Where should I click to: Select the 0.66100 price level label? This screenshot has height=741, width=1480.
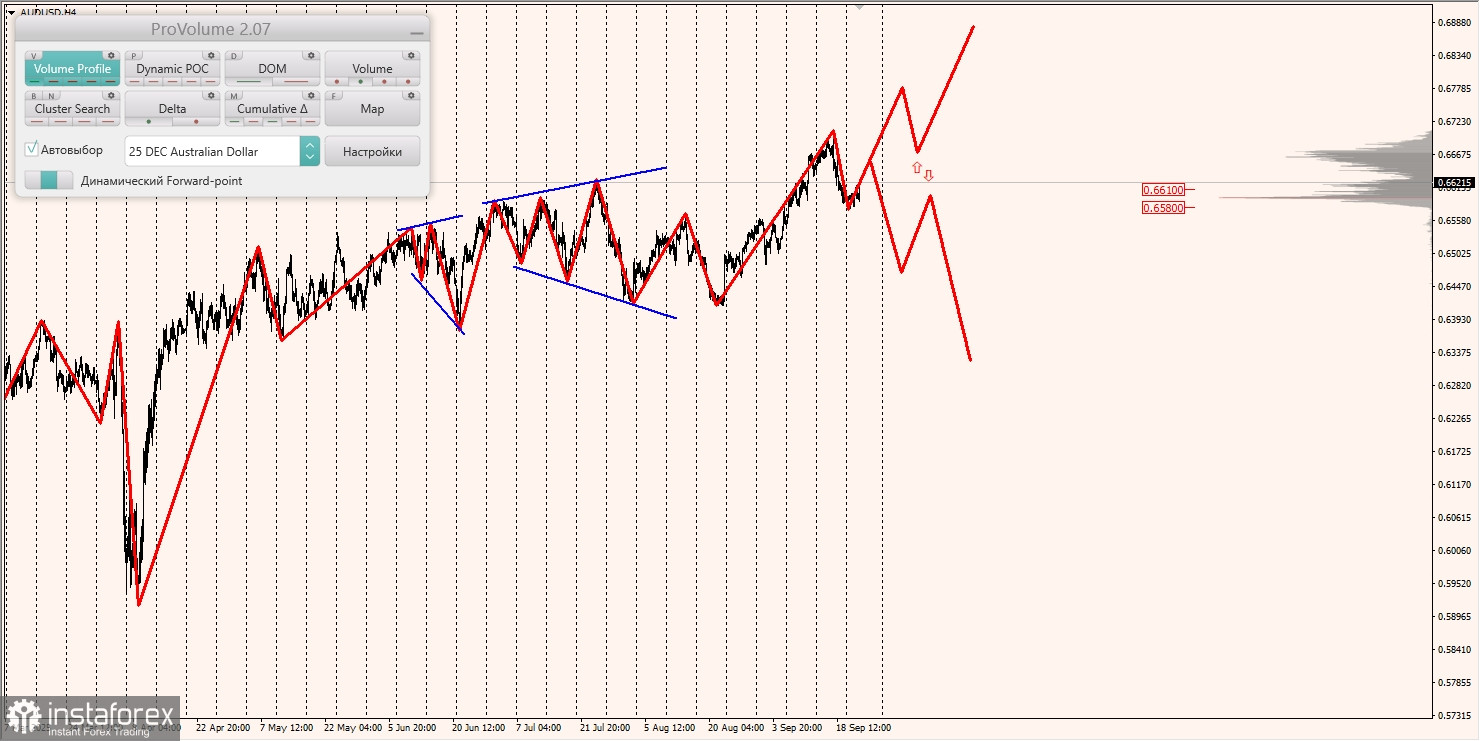tap(1163, 189)
